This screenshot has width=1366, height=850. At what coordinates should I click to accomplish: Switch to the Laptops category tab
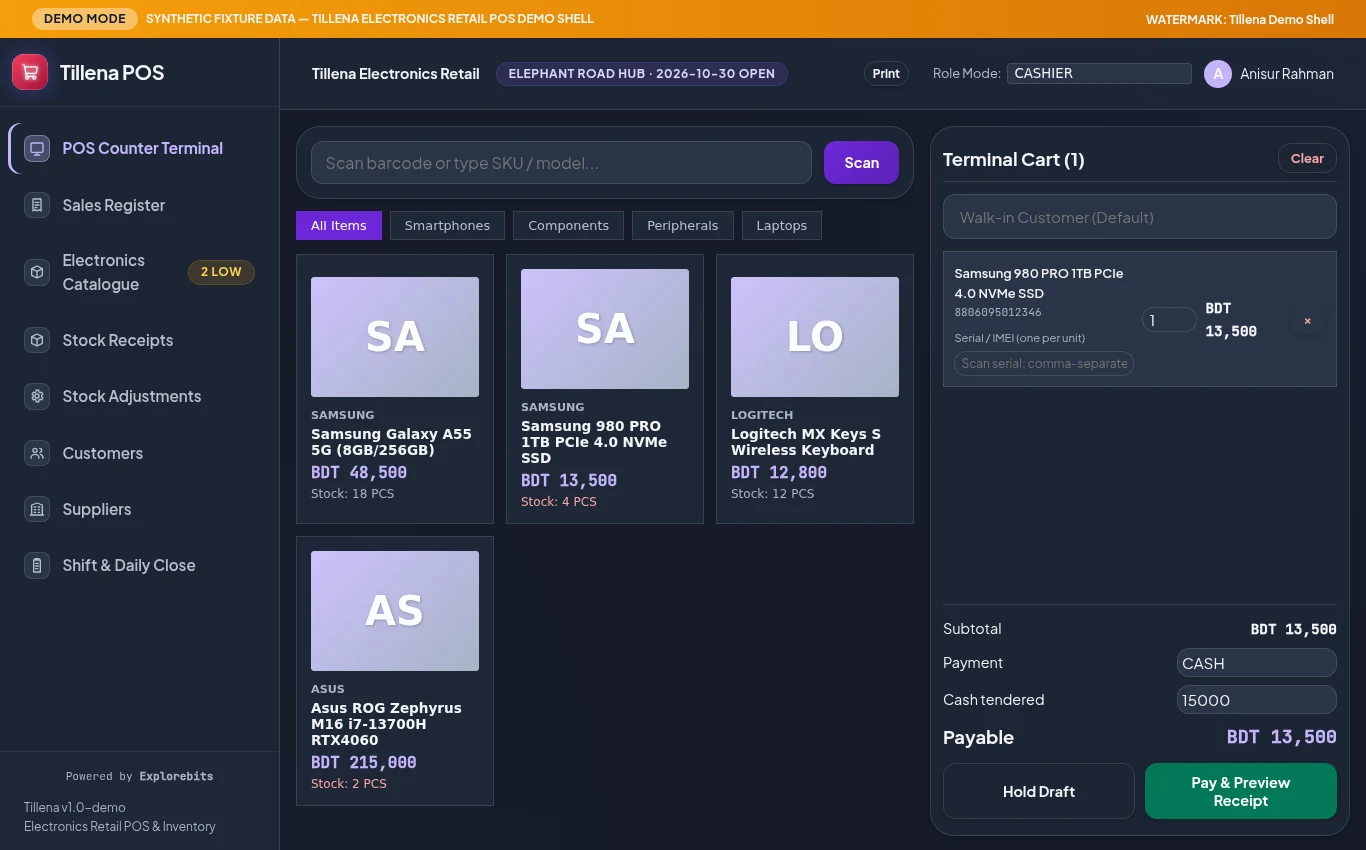781,225
